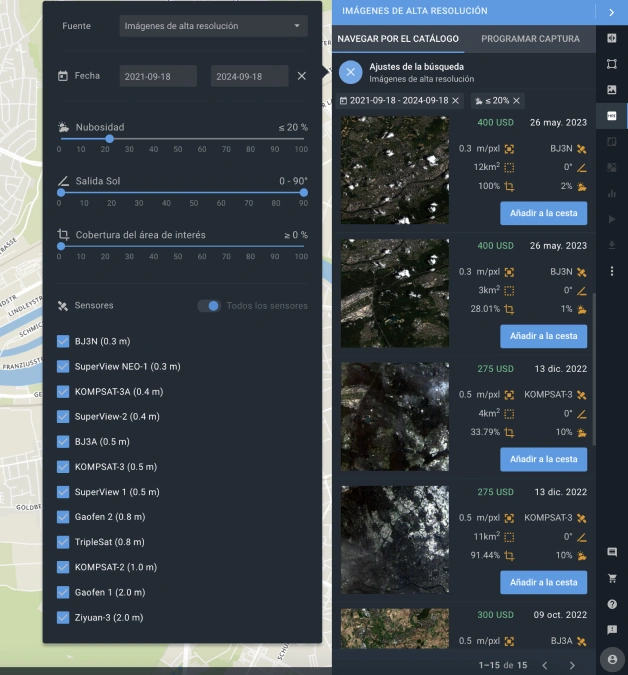Uncheck Ziyuan-3 (2.0 m) sensor
628x675 pixels.
point(63,617)
